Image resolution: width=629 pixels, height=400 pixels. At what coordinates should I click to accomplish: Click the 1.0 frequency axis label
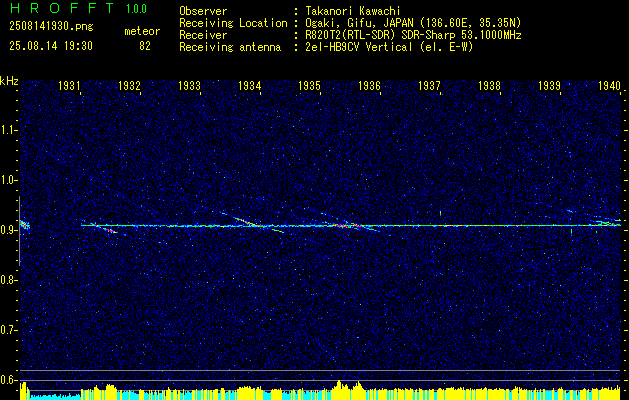(8, 180)
